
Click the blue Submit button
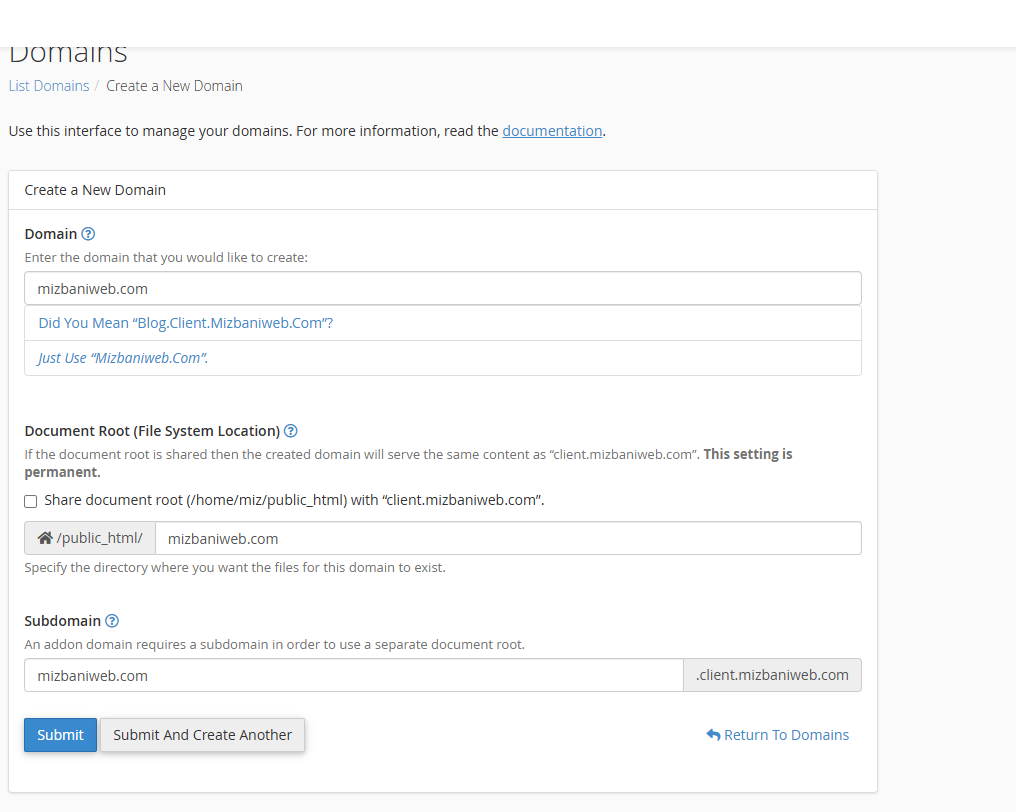point(60,735)
